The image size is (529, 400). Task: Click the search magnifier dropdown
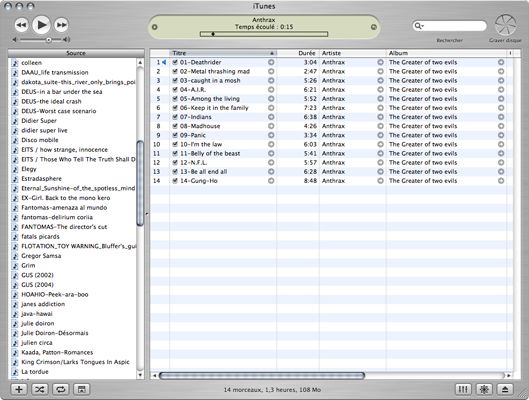pos(419,26)
